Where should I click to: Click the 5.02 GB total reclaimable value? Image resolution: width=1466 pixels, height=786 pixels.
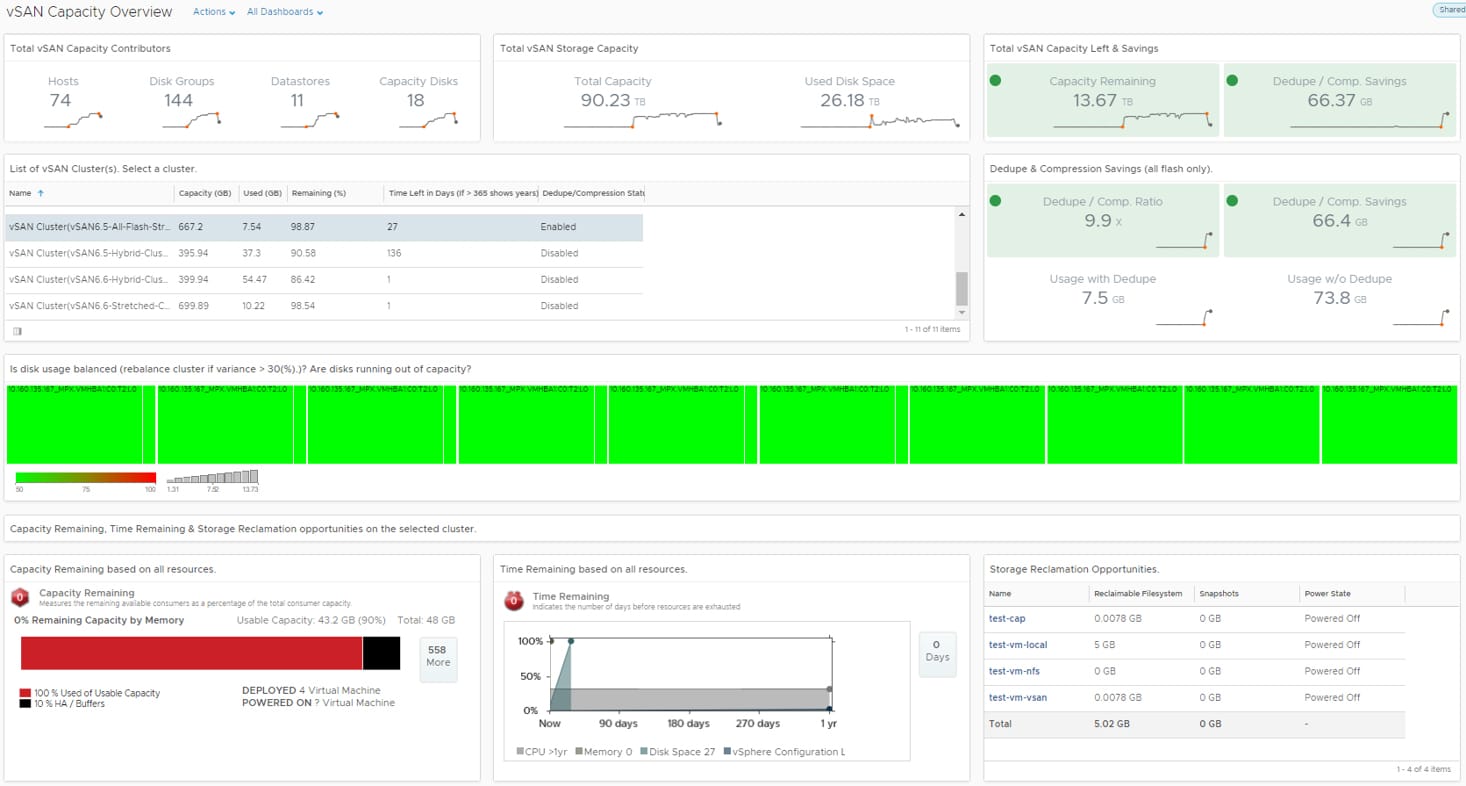1112,724
